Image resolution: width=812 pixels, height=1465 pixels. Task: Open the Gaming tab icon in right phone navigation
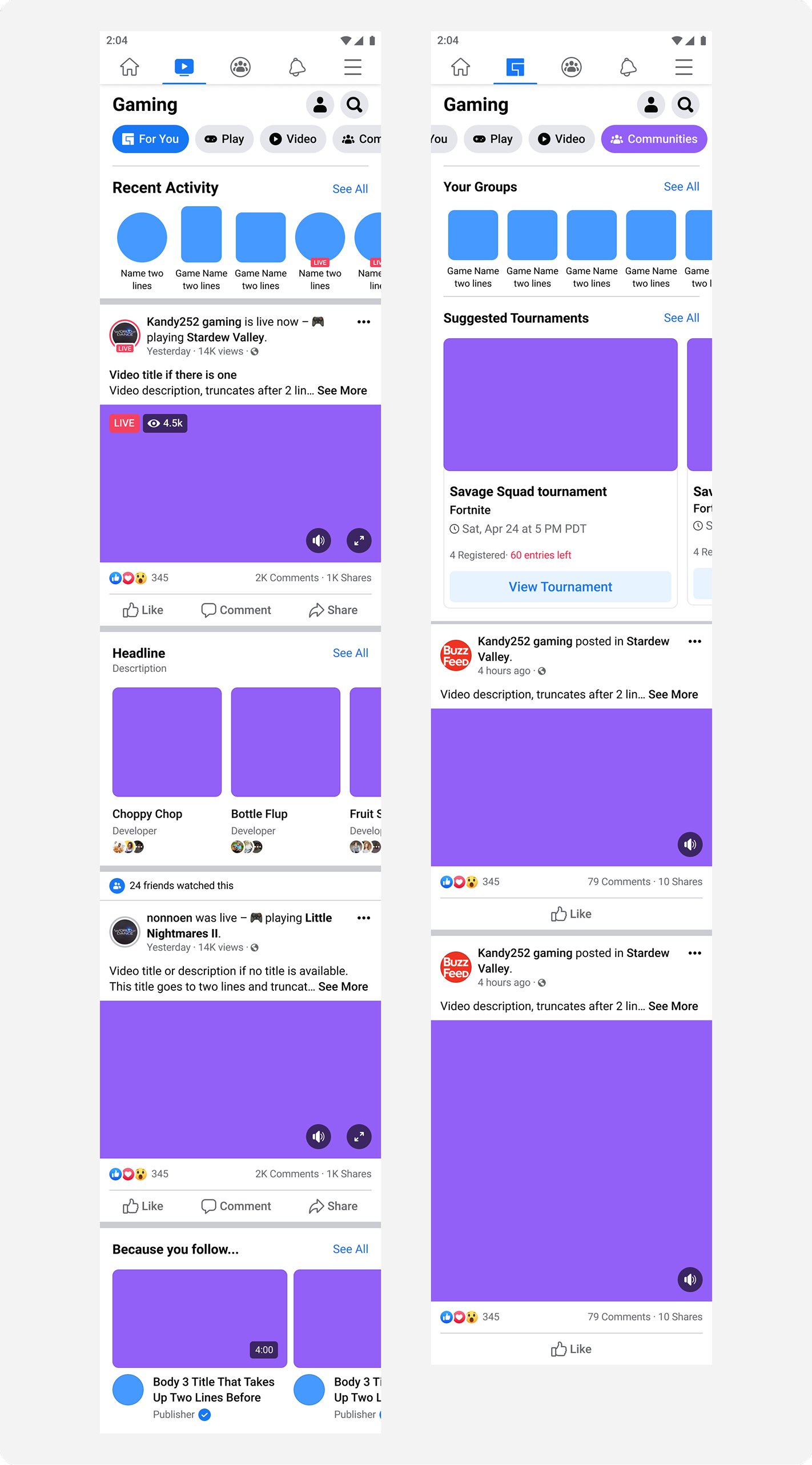coord(515,67)
